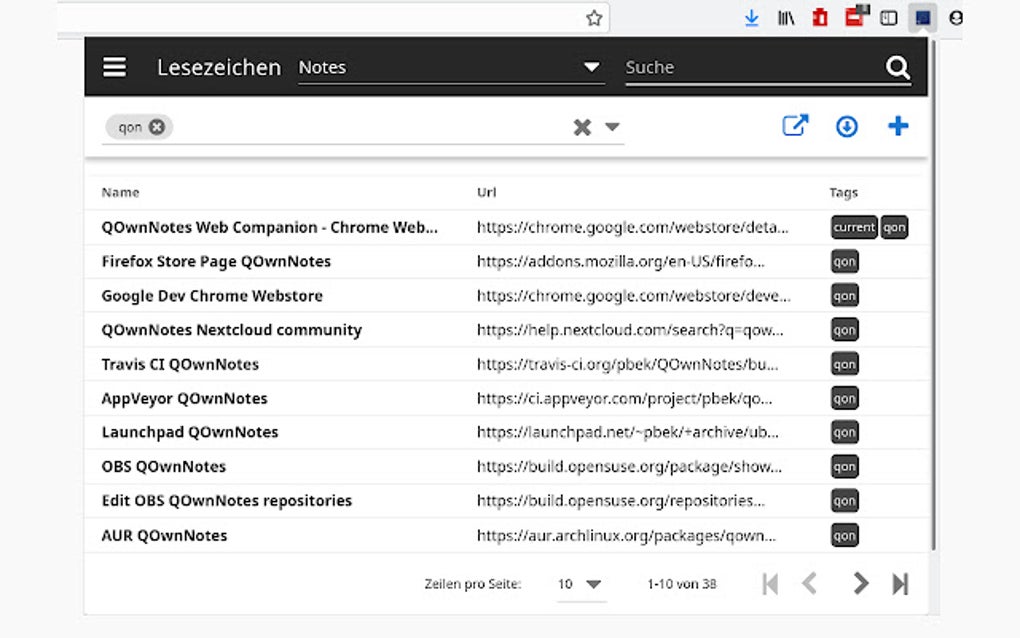Sort the list by the Url column

tap(486, 192)
